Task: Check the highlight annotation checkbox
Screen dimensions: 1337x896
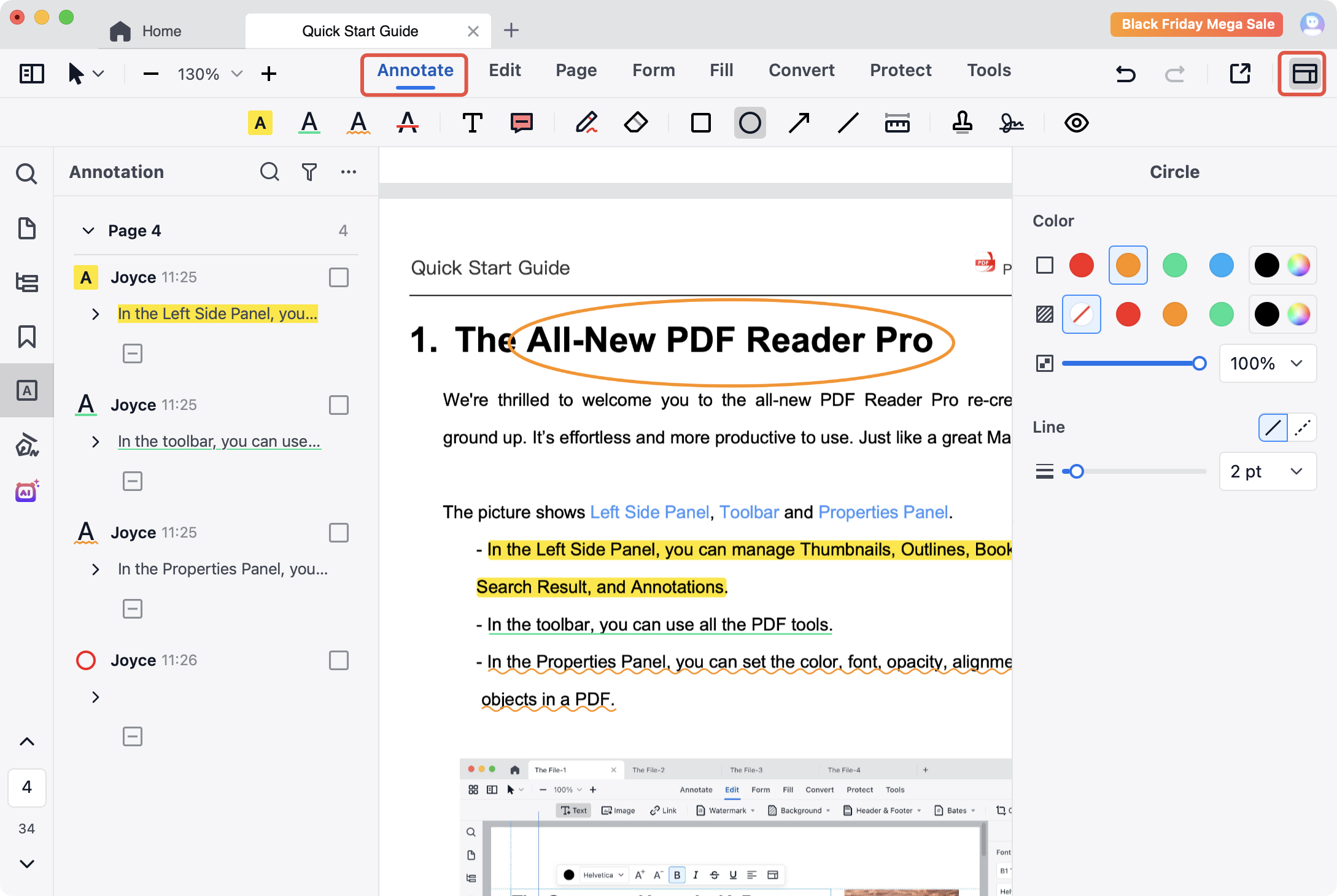Action: [339, 277]
